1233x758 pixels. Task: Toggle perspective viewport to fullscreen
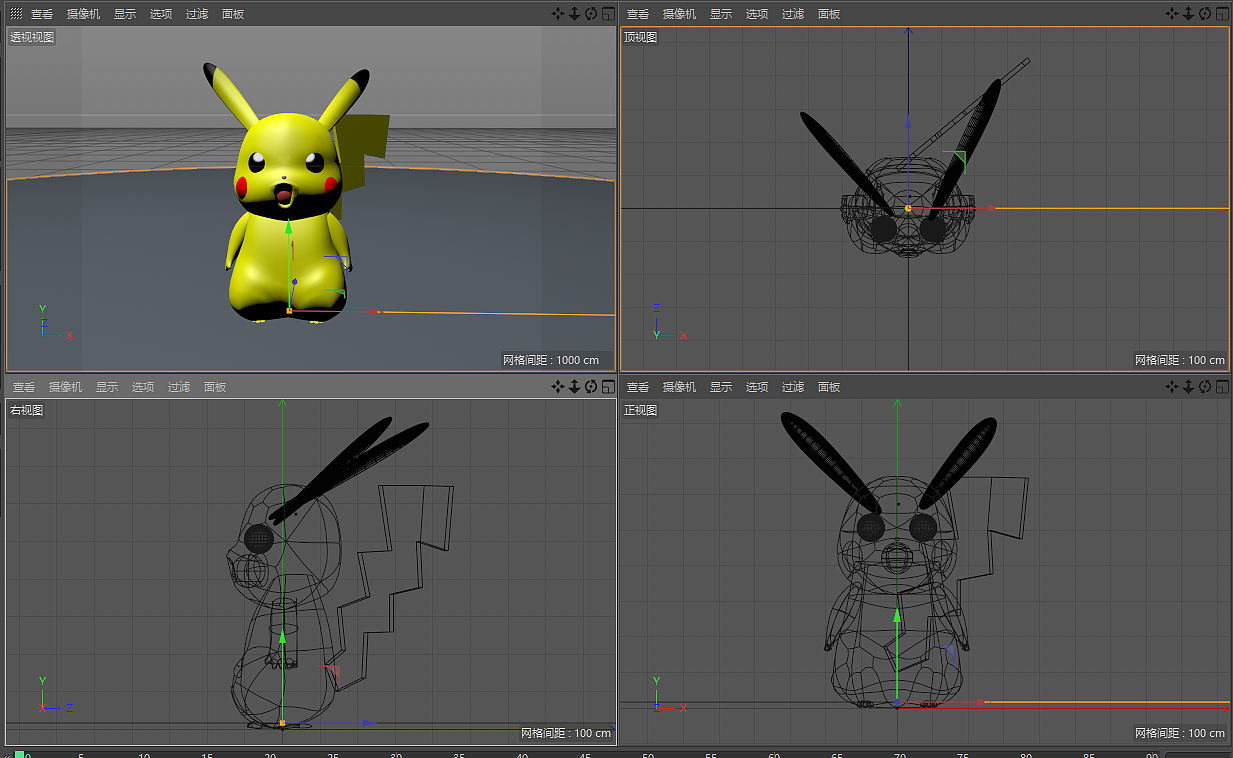pyautogui.click(x=606, y=13)
